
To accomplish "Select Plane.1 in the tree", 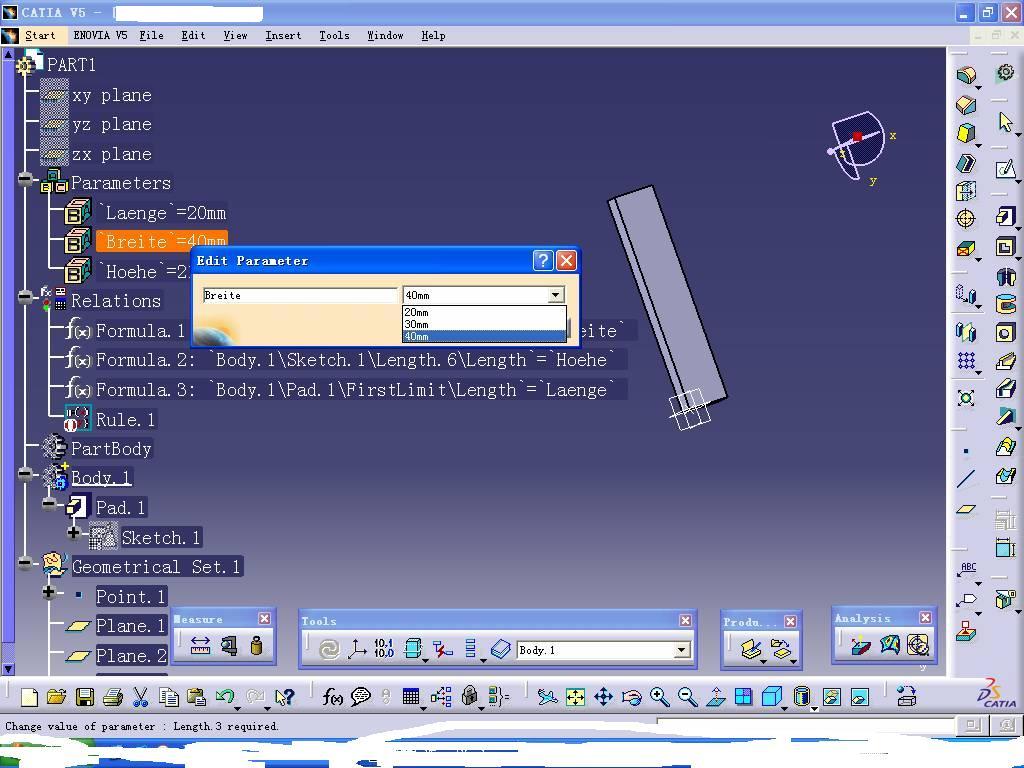I will click(x=131, y=626).
